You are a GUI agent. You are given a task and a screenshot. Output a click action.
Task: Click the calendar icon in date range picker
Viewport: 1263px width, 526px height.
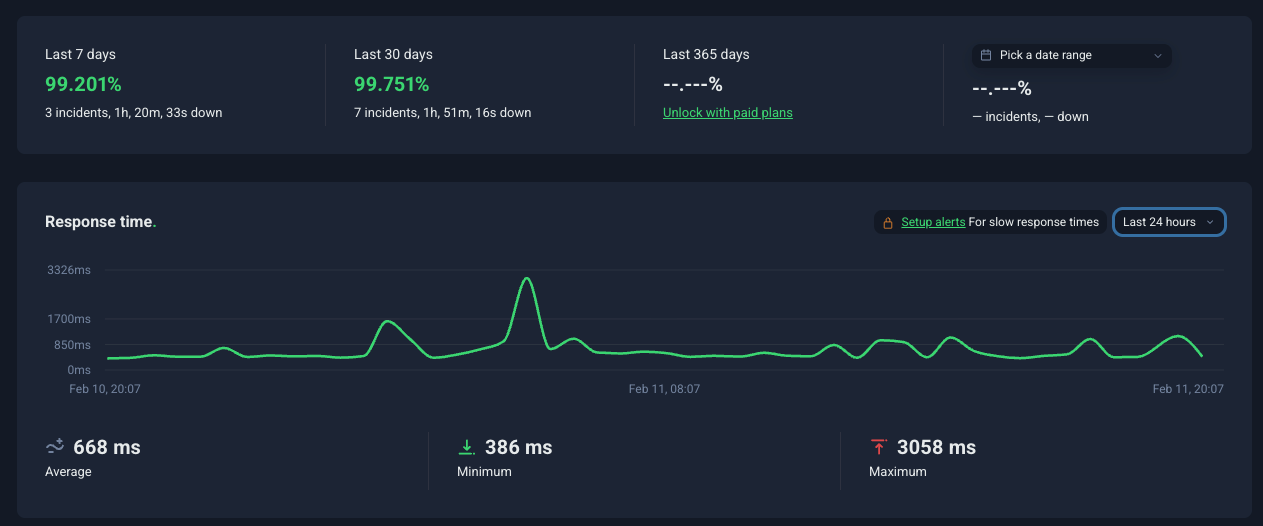(x=986, y=56)
